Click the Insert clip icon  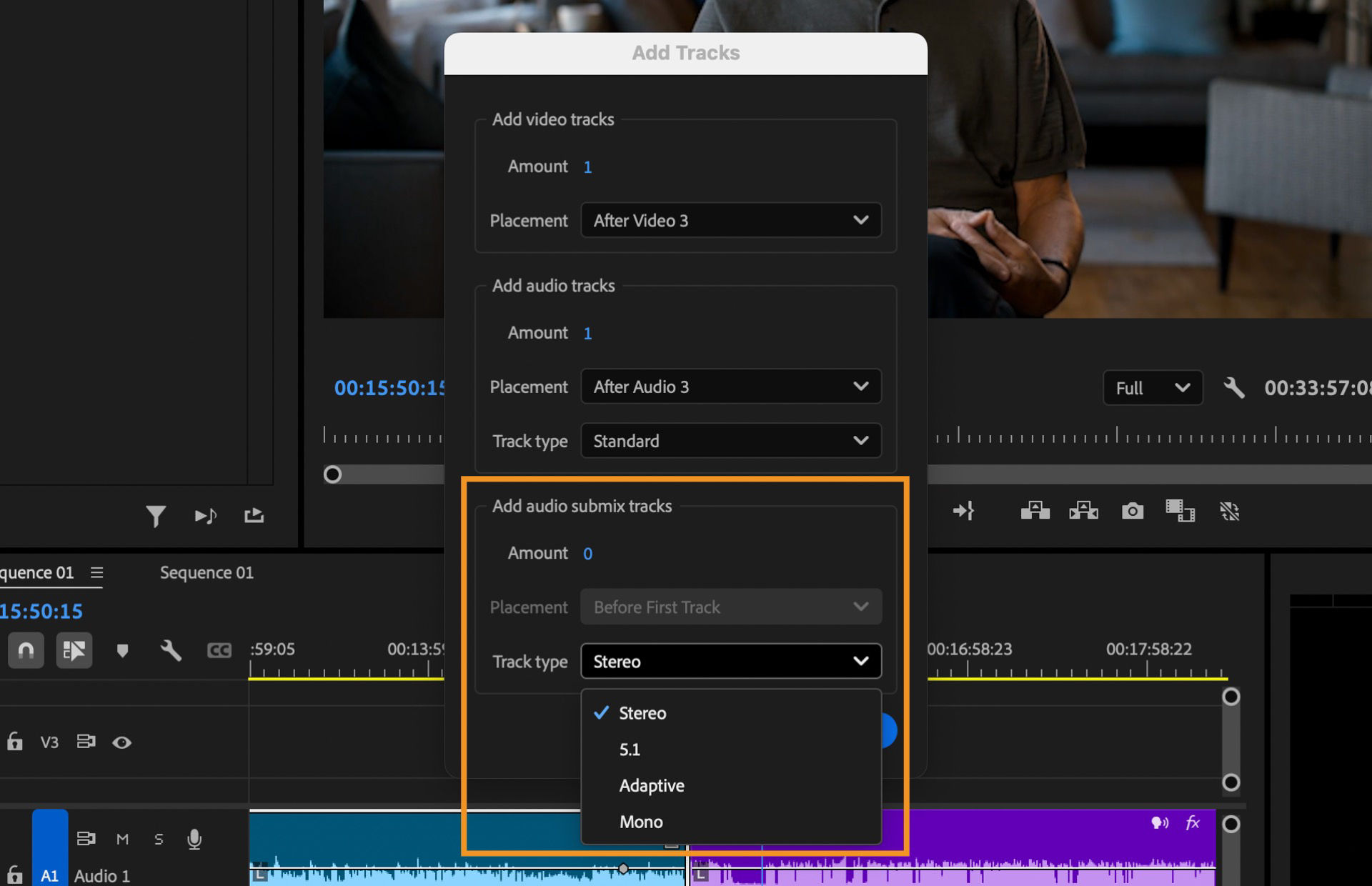coord(1035,511)
